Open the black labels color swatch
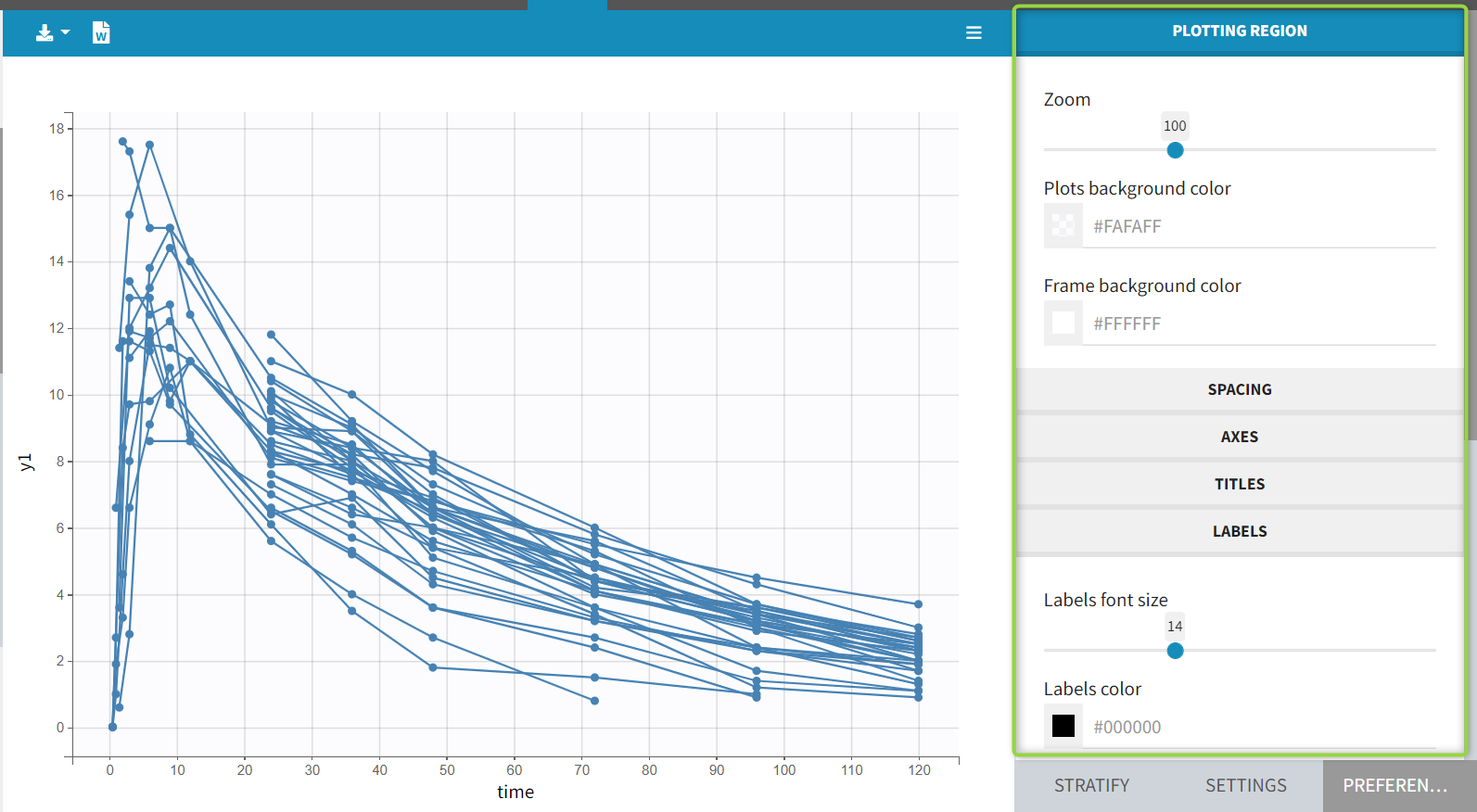 coord(1063,726)
